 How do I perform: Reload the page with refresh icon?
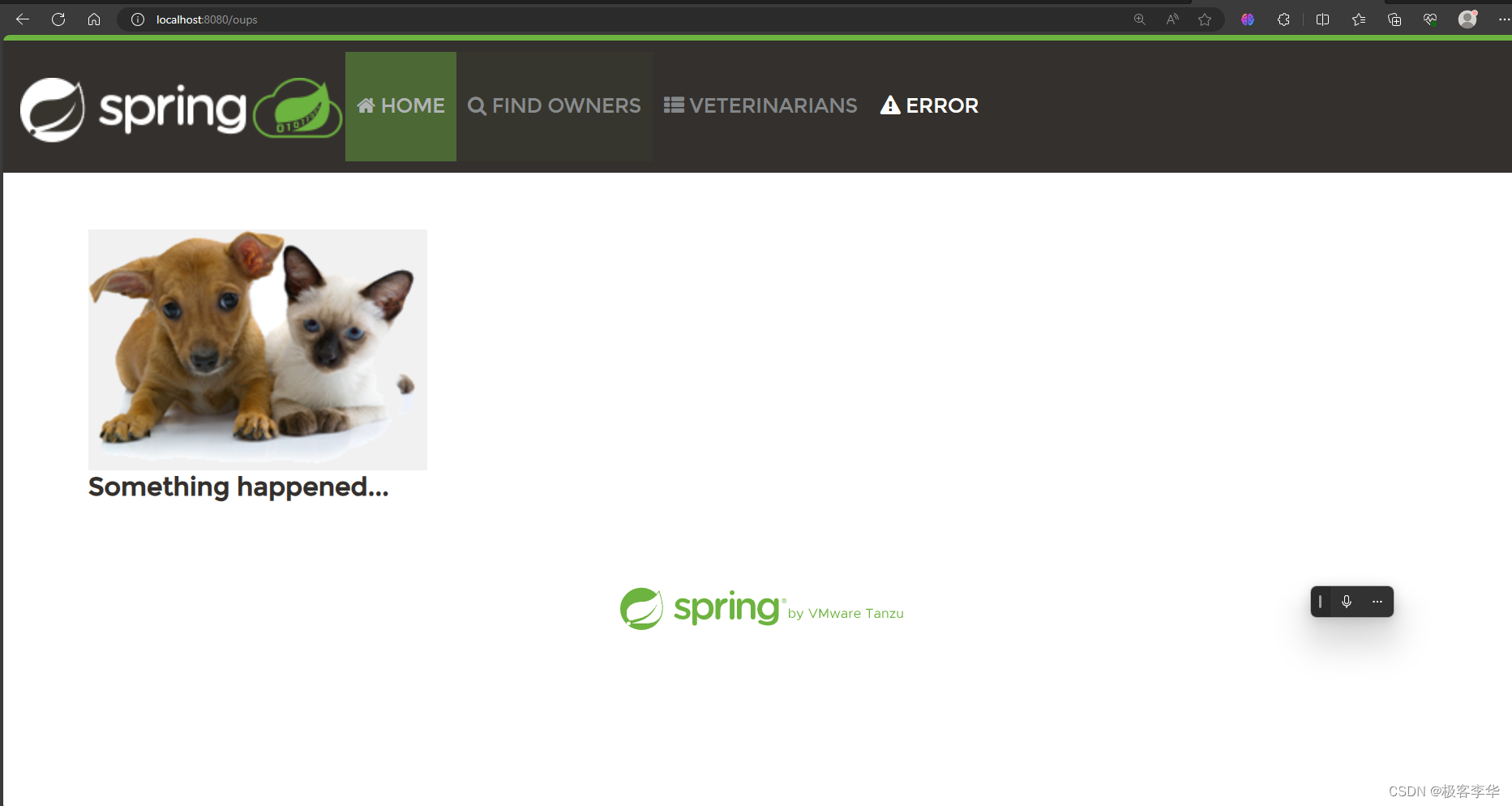[58, 19]
